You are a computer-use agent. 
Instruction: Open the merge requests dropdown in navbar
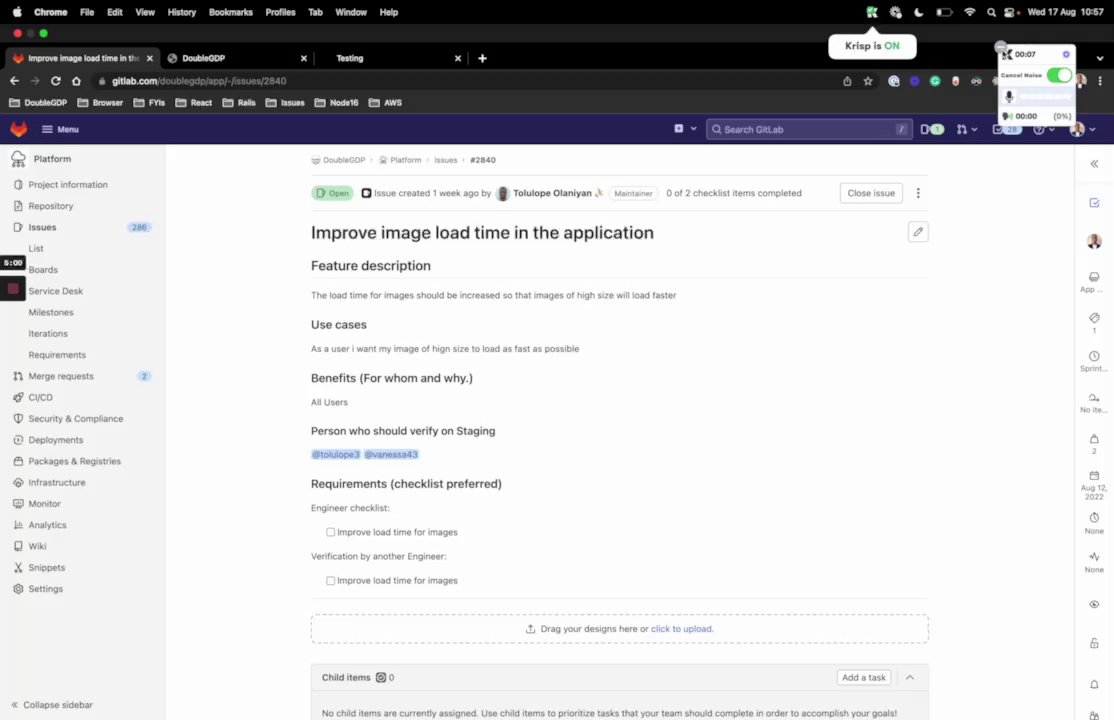pos(966,129)
